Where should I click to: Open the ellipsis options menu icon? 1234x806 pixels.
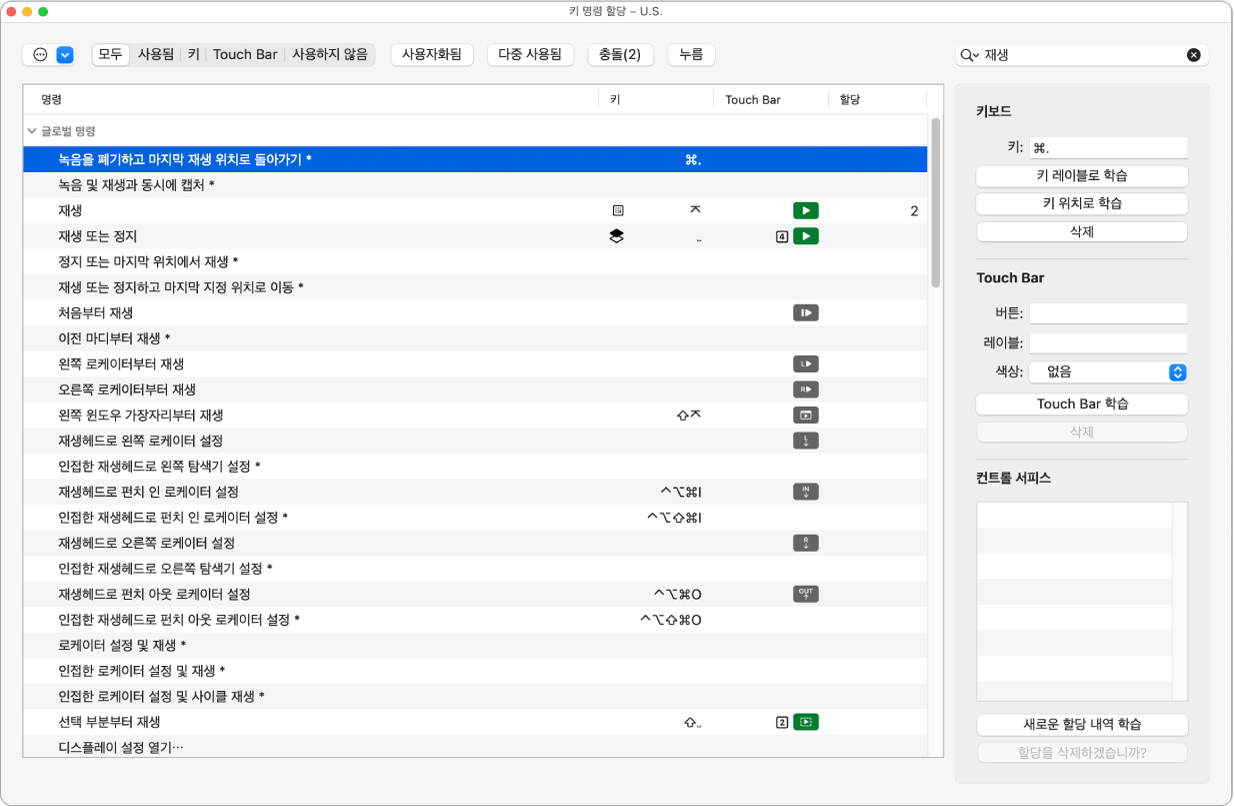(x=40, y=55)
